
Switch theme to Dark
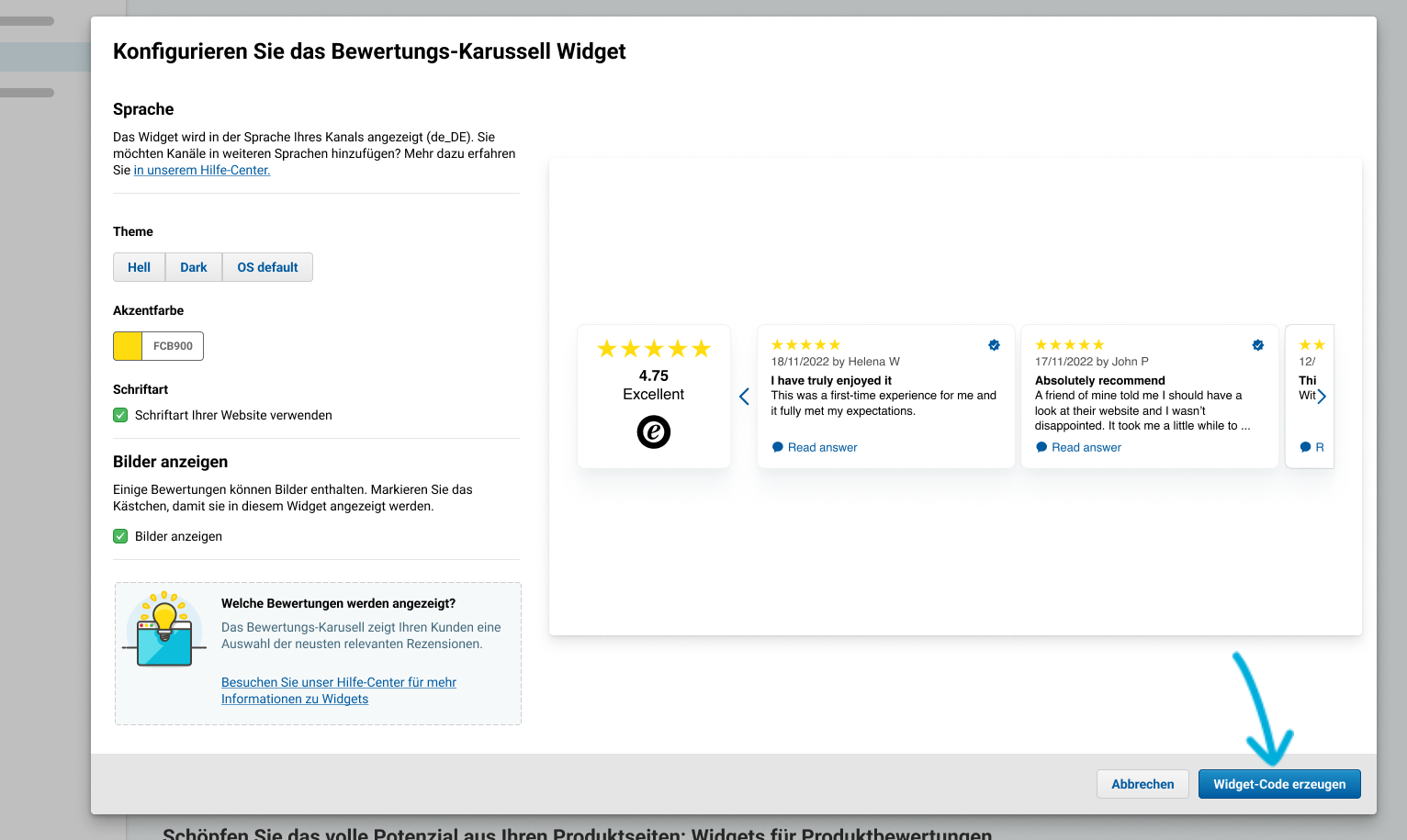click(194, 267)
